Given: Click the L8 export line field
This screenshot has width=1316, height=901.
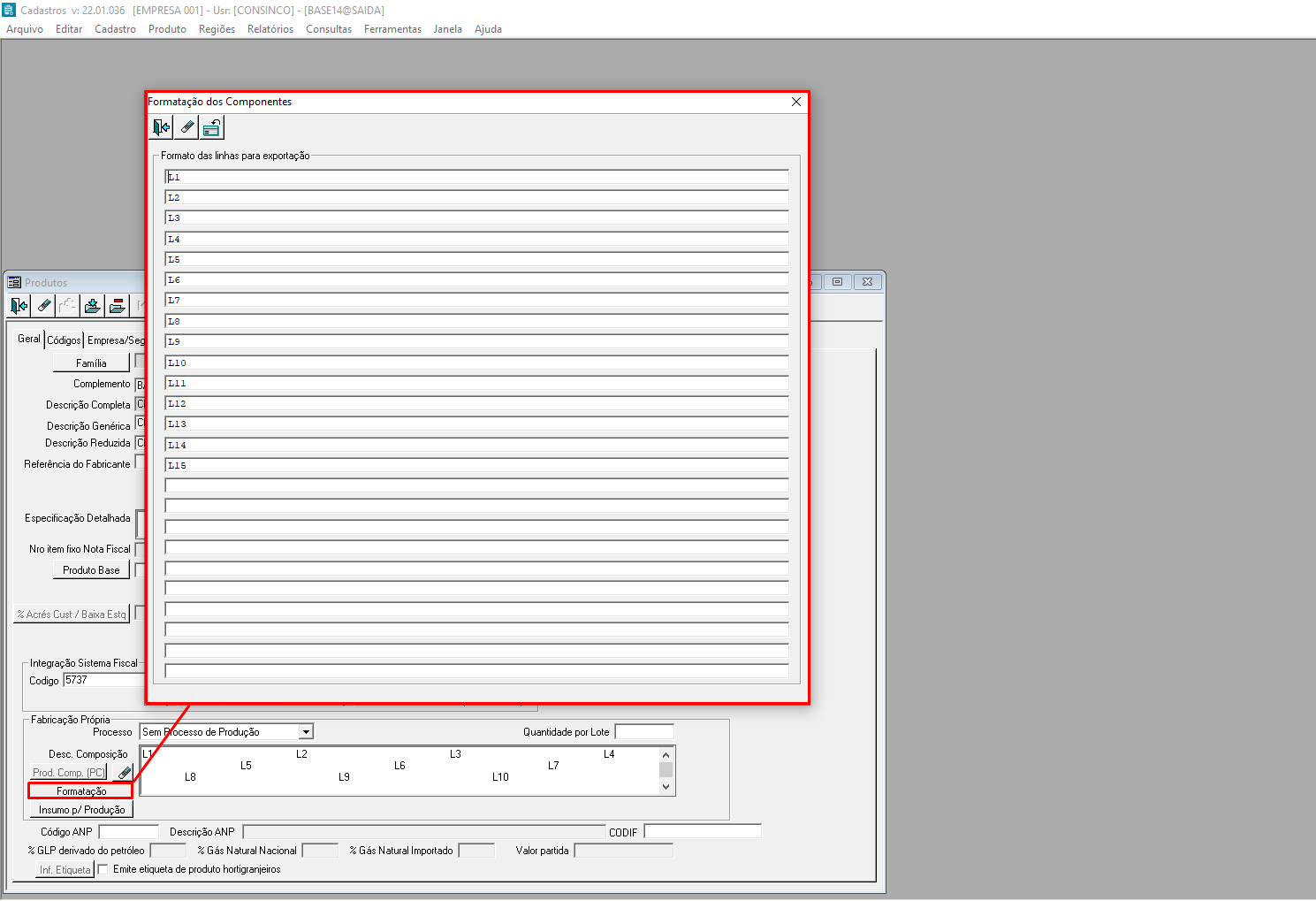Looking at the screenshot, I should pos(476,321).
